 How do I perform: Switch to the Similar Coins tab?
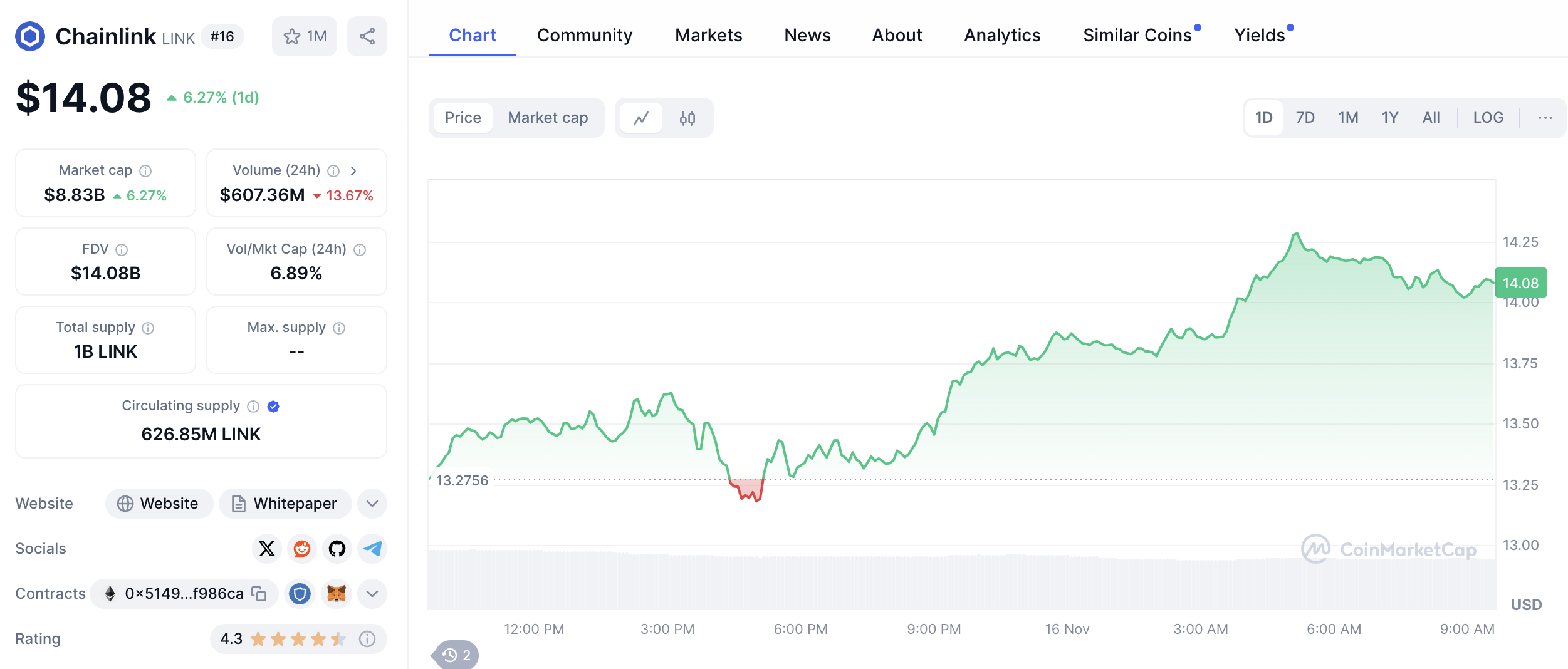coord(1137,35)
